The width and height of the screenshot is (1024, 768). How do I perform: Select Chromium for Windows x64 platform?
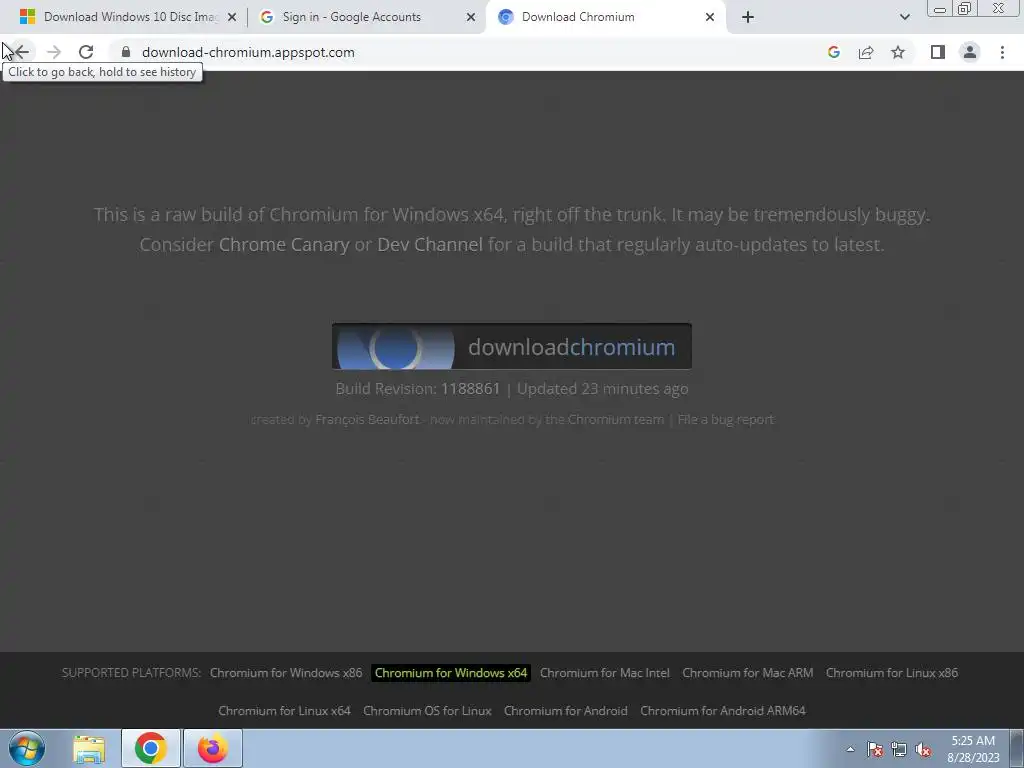[451, 673]
